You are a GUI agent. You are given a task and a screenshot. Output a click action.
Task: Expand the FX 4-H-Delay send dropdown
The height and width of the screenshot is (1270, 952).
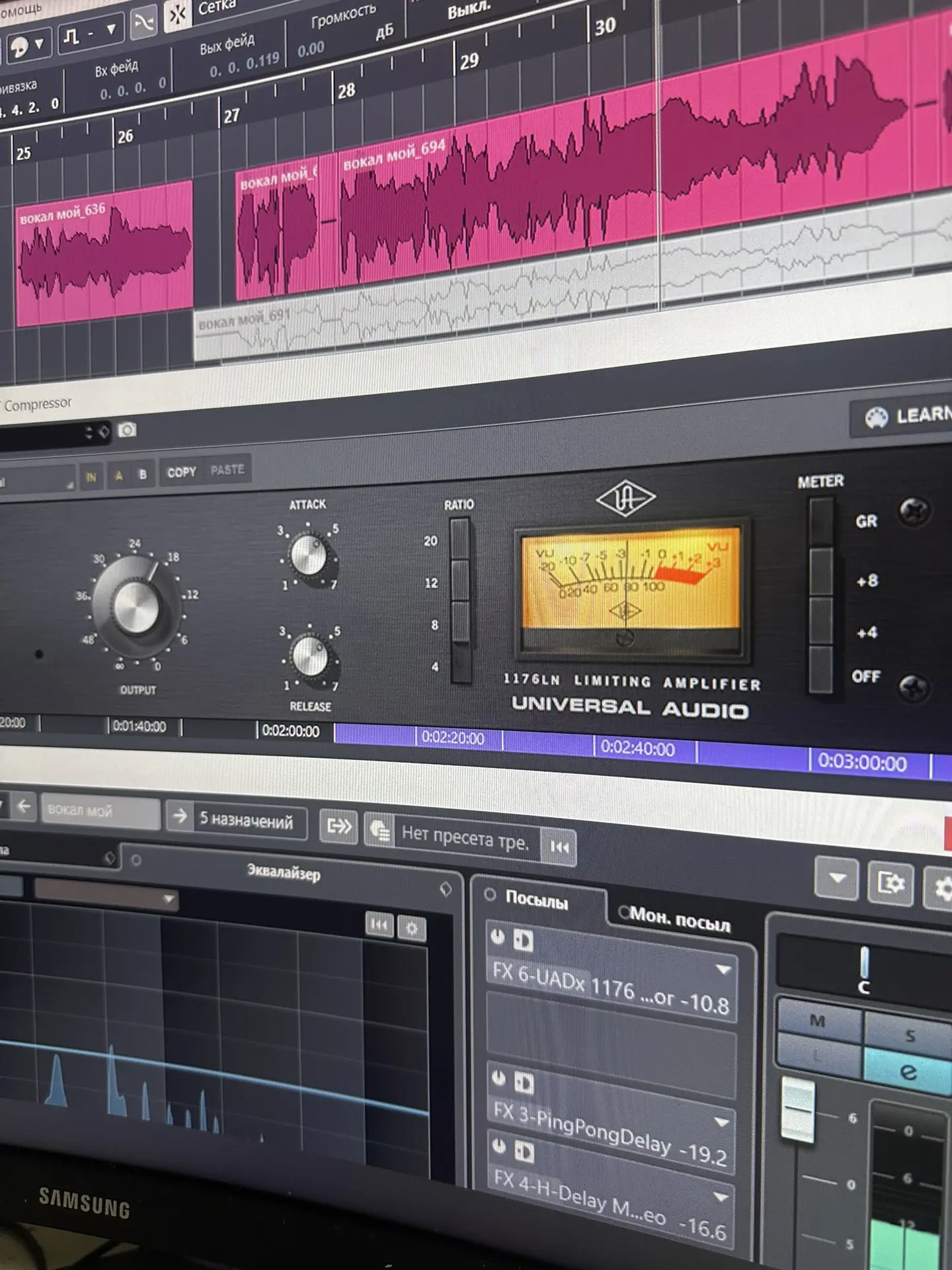[x=721, y=1197]
